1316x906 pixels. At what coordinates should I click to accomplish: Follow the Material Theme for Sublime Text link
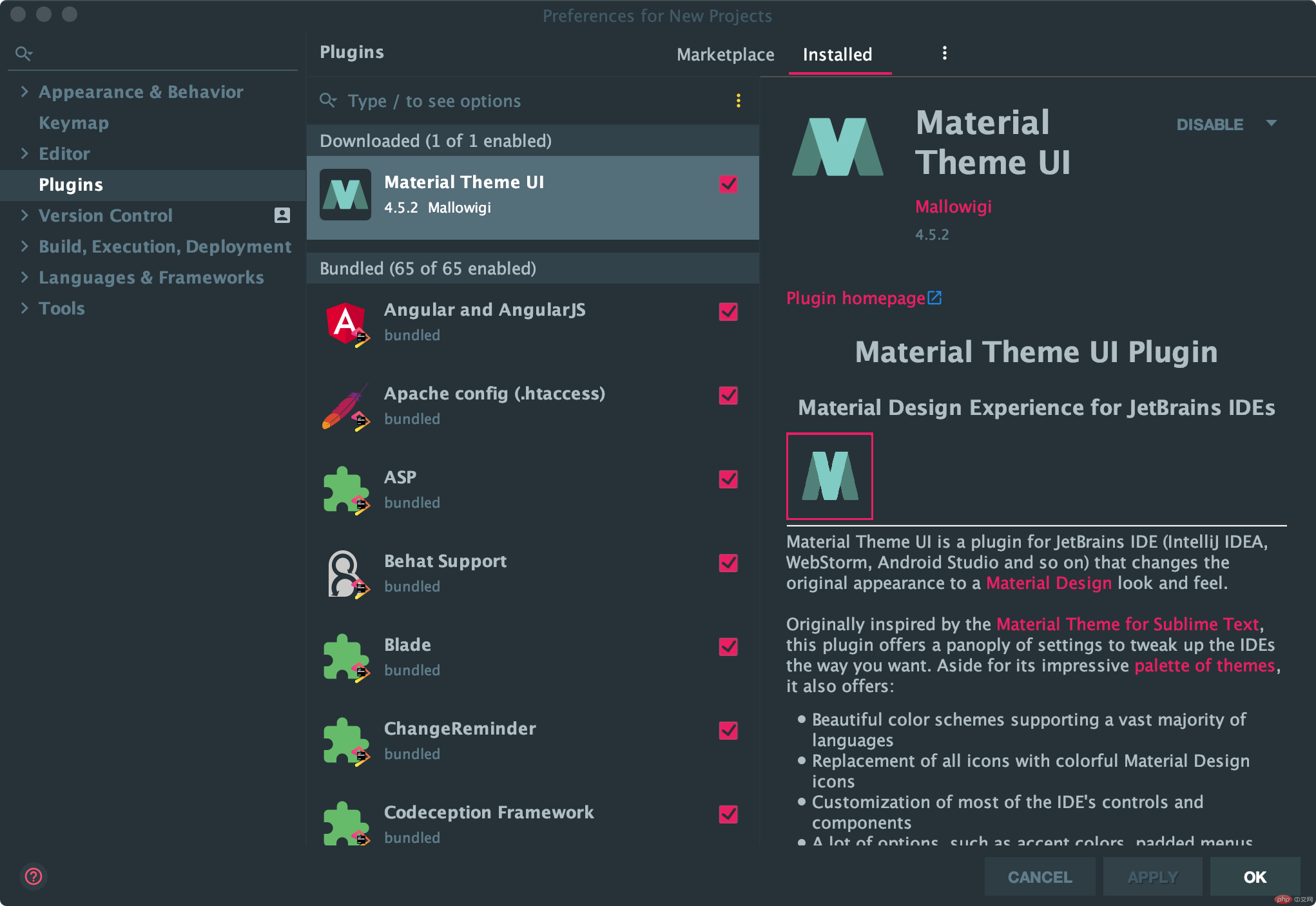[x=1128, y=624]
